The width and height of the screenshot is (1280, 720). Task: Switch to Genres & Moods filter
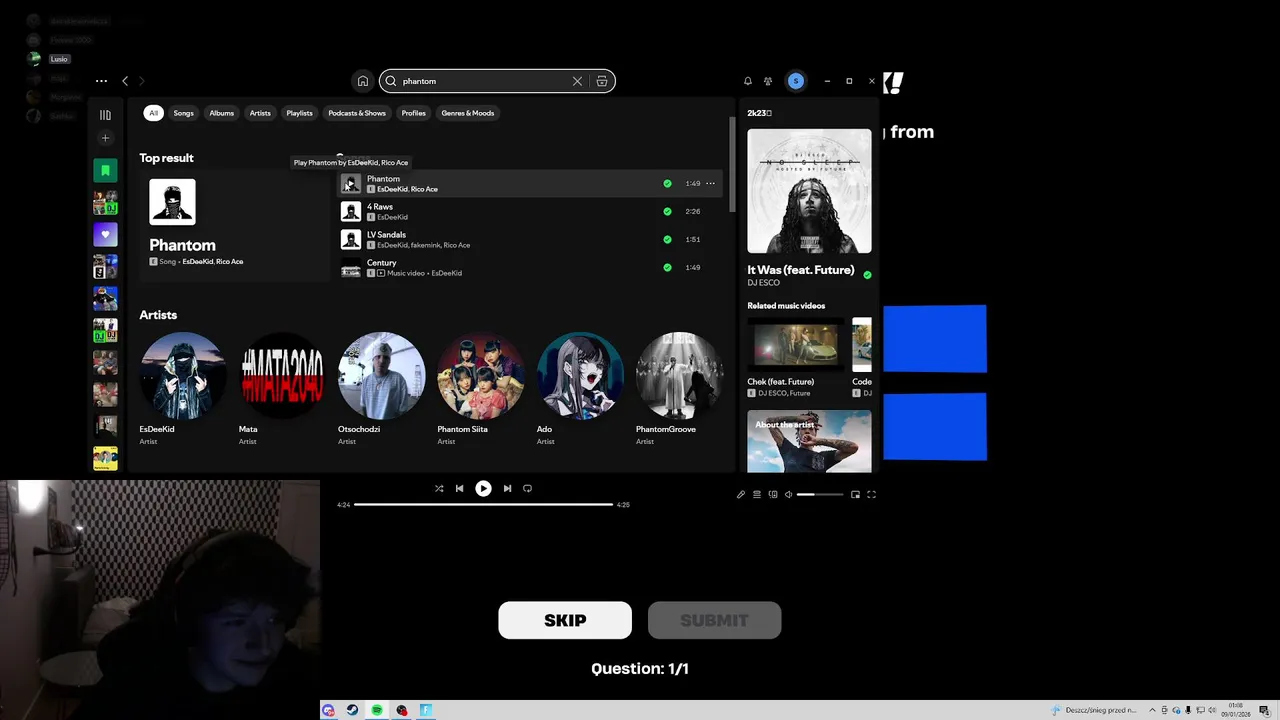point(468,113)
